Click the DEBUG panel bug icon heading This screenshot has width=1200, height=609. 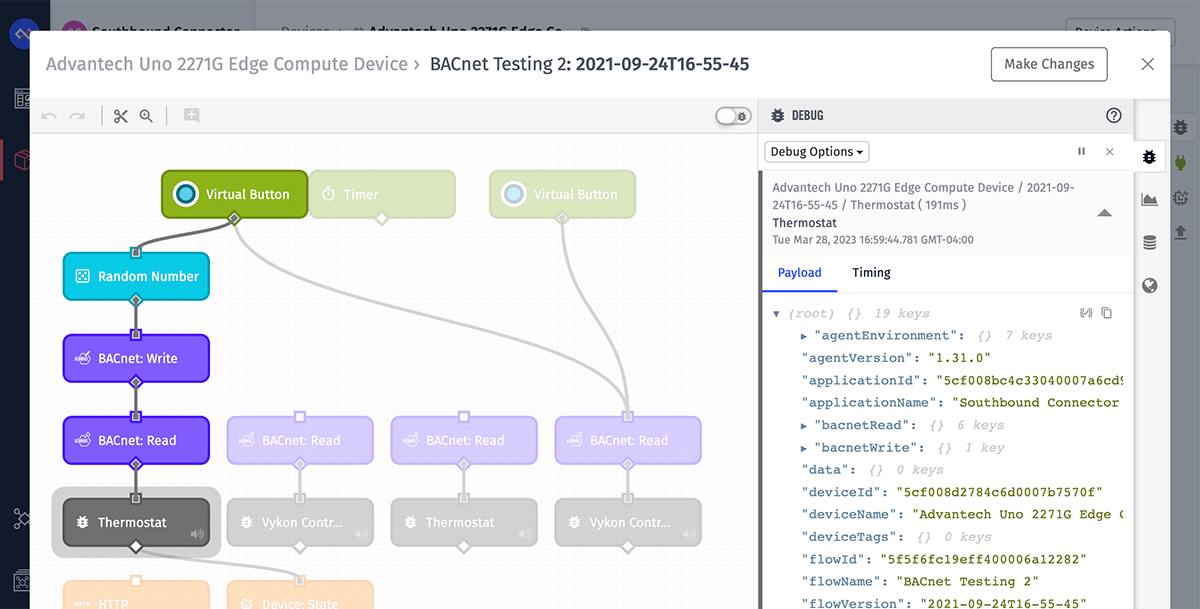pyautogui.click(x=778, y=116)
